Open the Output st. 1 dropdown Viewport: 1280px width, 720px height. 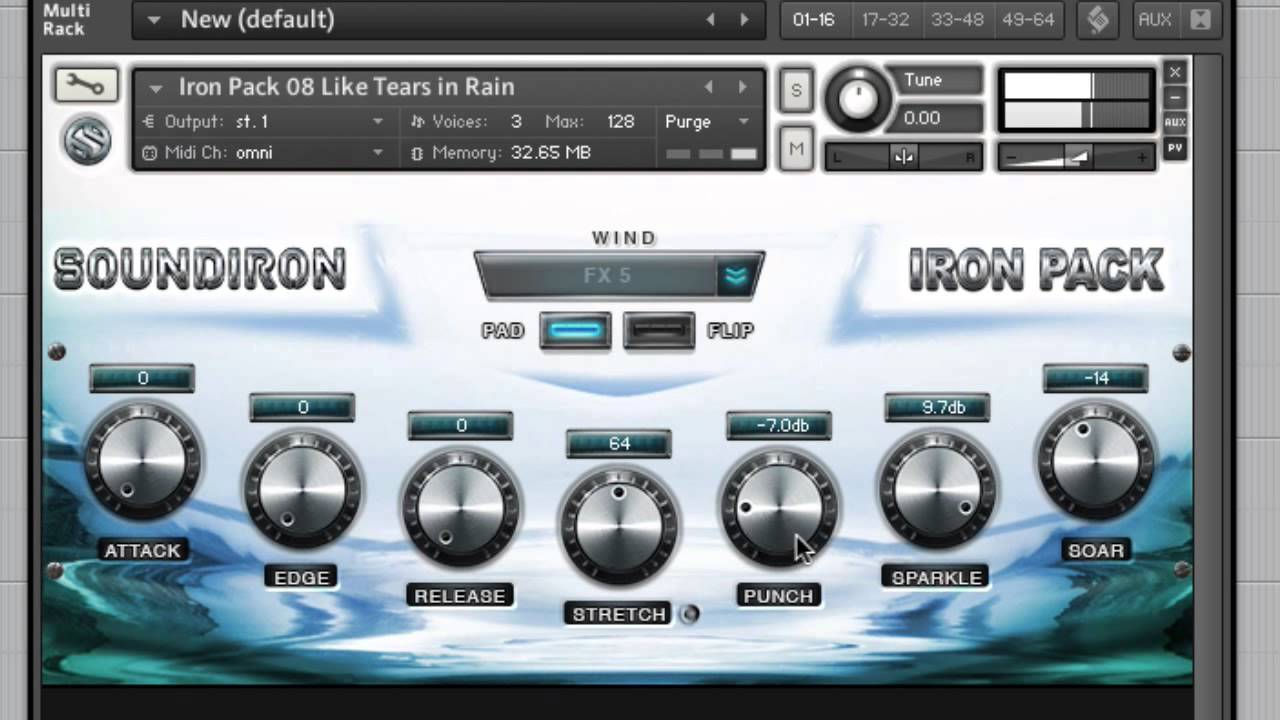point(264,122)
